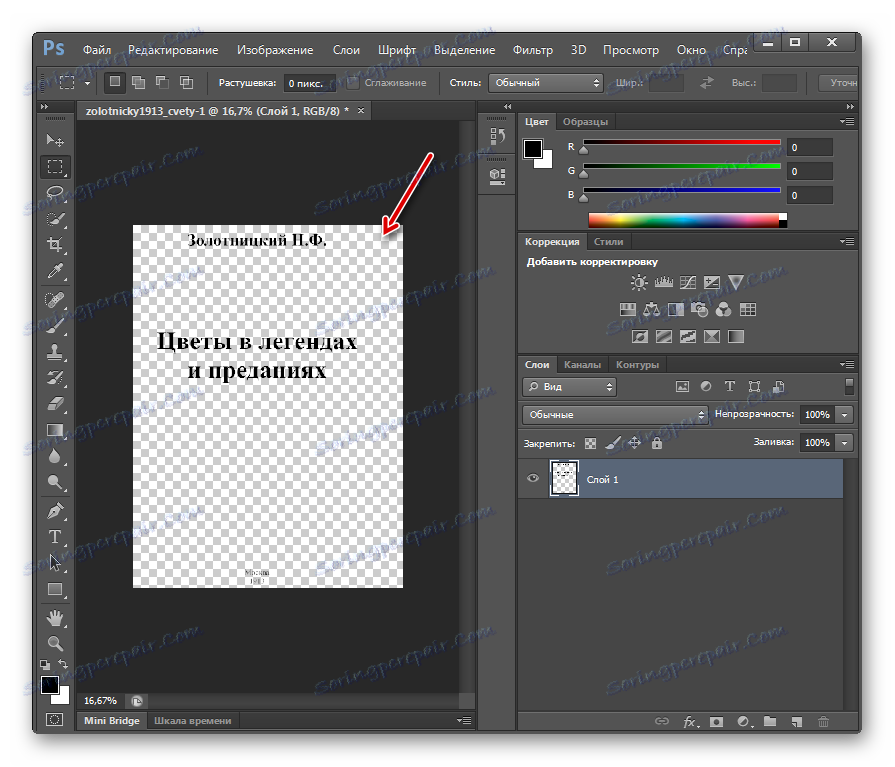Image resolution: width=895 pixels, height=767 pixels.
Task: Select the Gradient tool
Action: (x=55, y=430)
